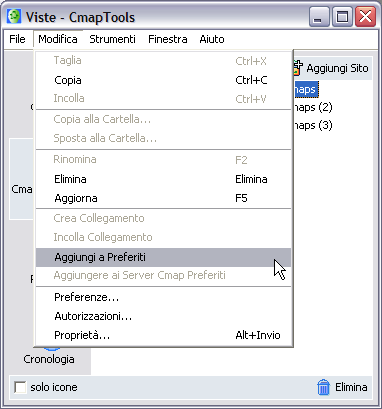
Task: Open Proprietà... menu item
Action: 163,335
